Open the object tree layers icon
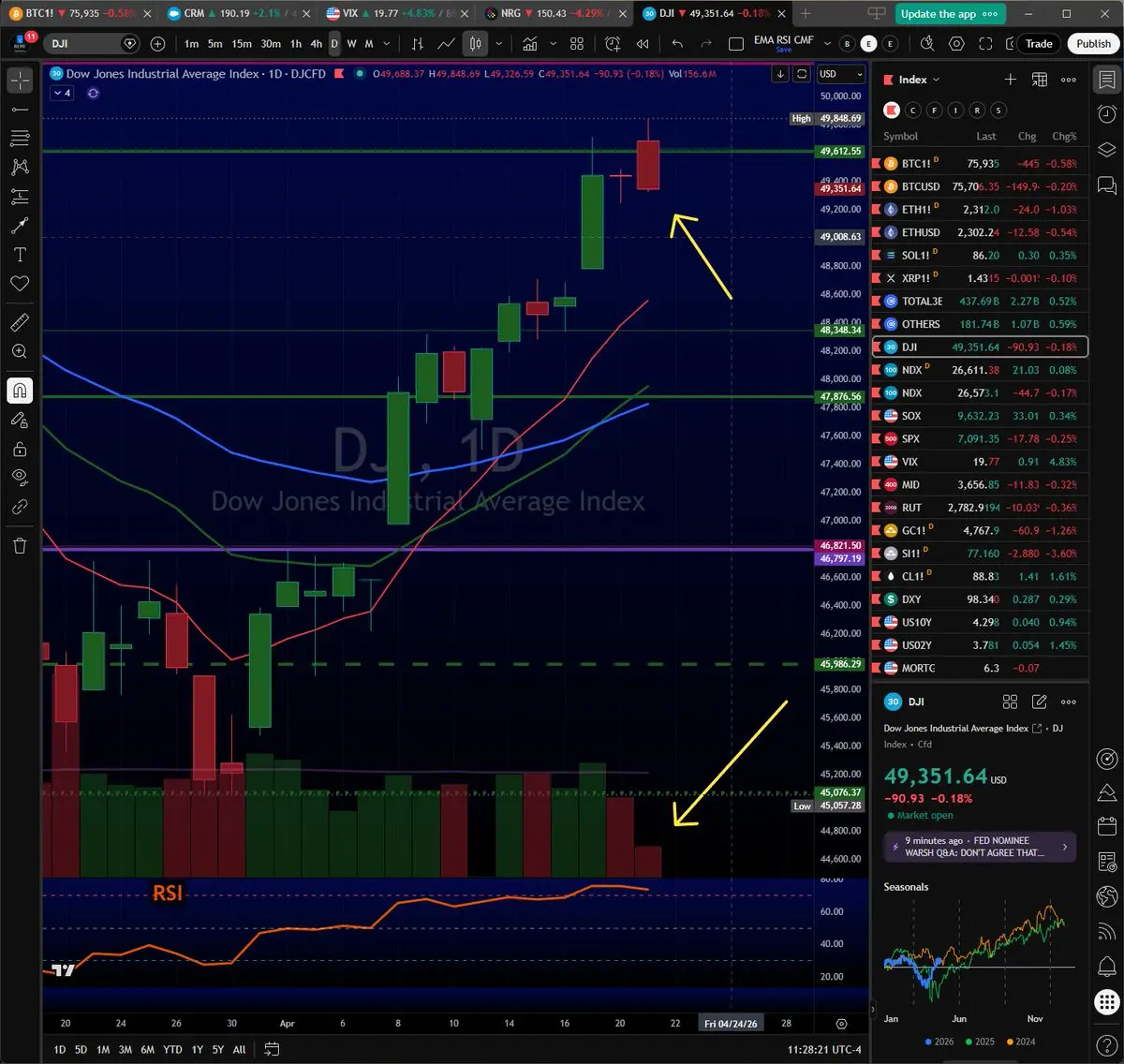The image size is (1124, 1064). 1106,150
